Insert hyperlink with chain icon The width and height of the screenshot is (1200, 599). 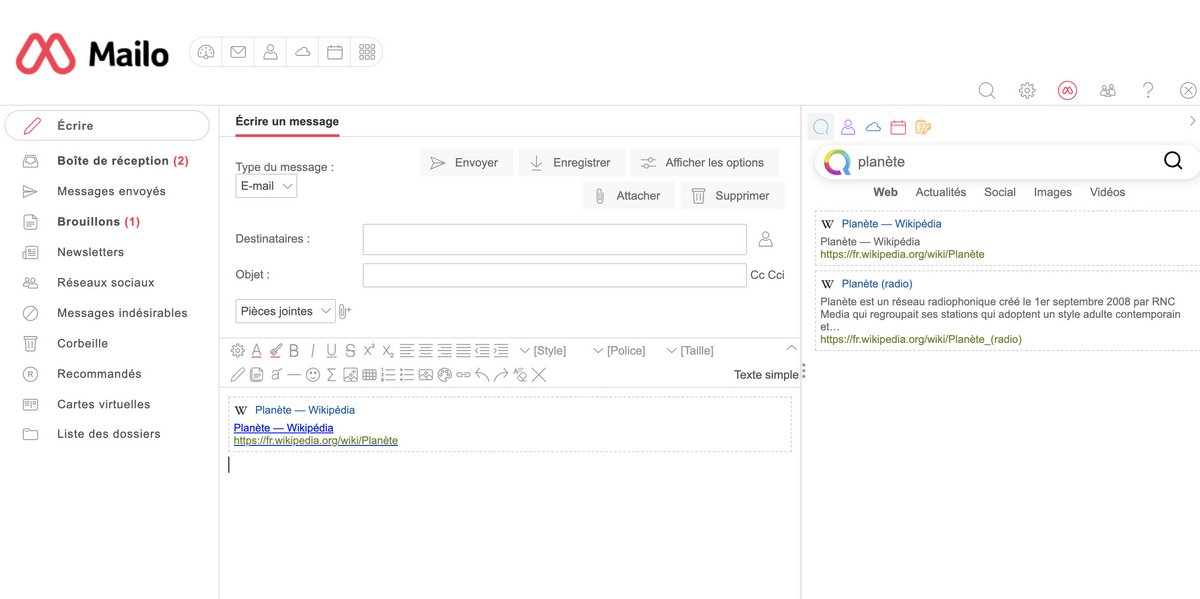[463, 375]
